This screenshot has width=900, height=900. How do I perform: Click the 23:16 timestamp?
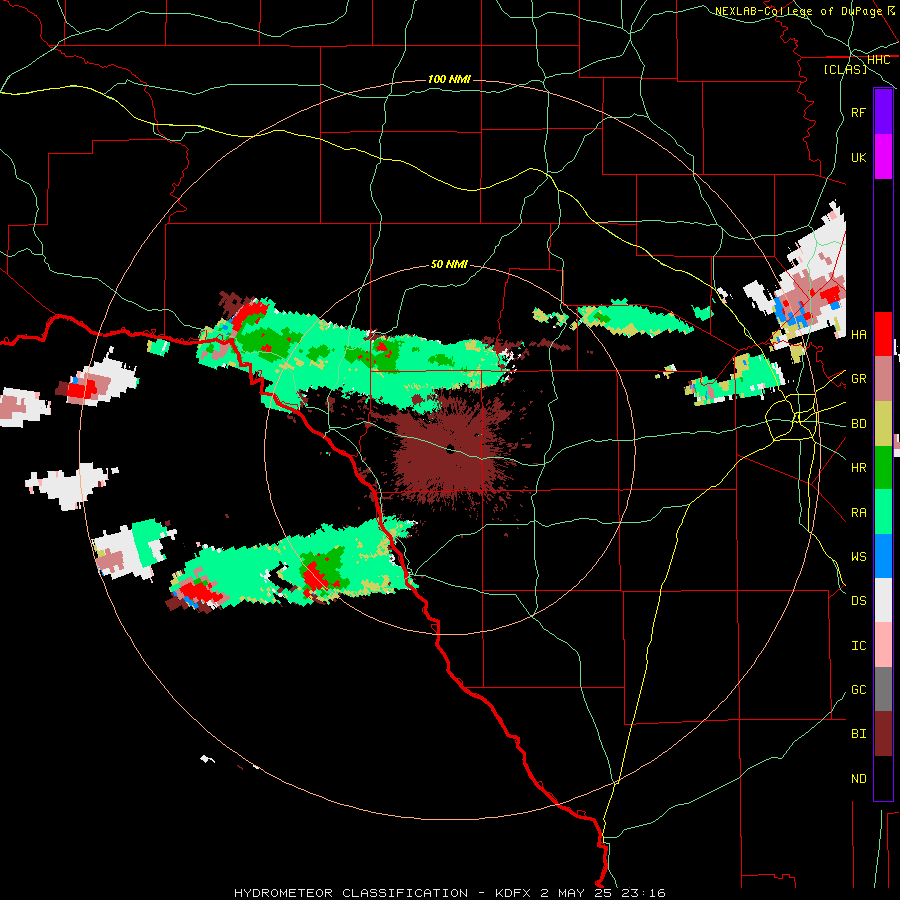(x=642, y=893)
